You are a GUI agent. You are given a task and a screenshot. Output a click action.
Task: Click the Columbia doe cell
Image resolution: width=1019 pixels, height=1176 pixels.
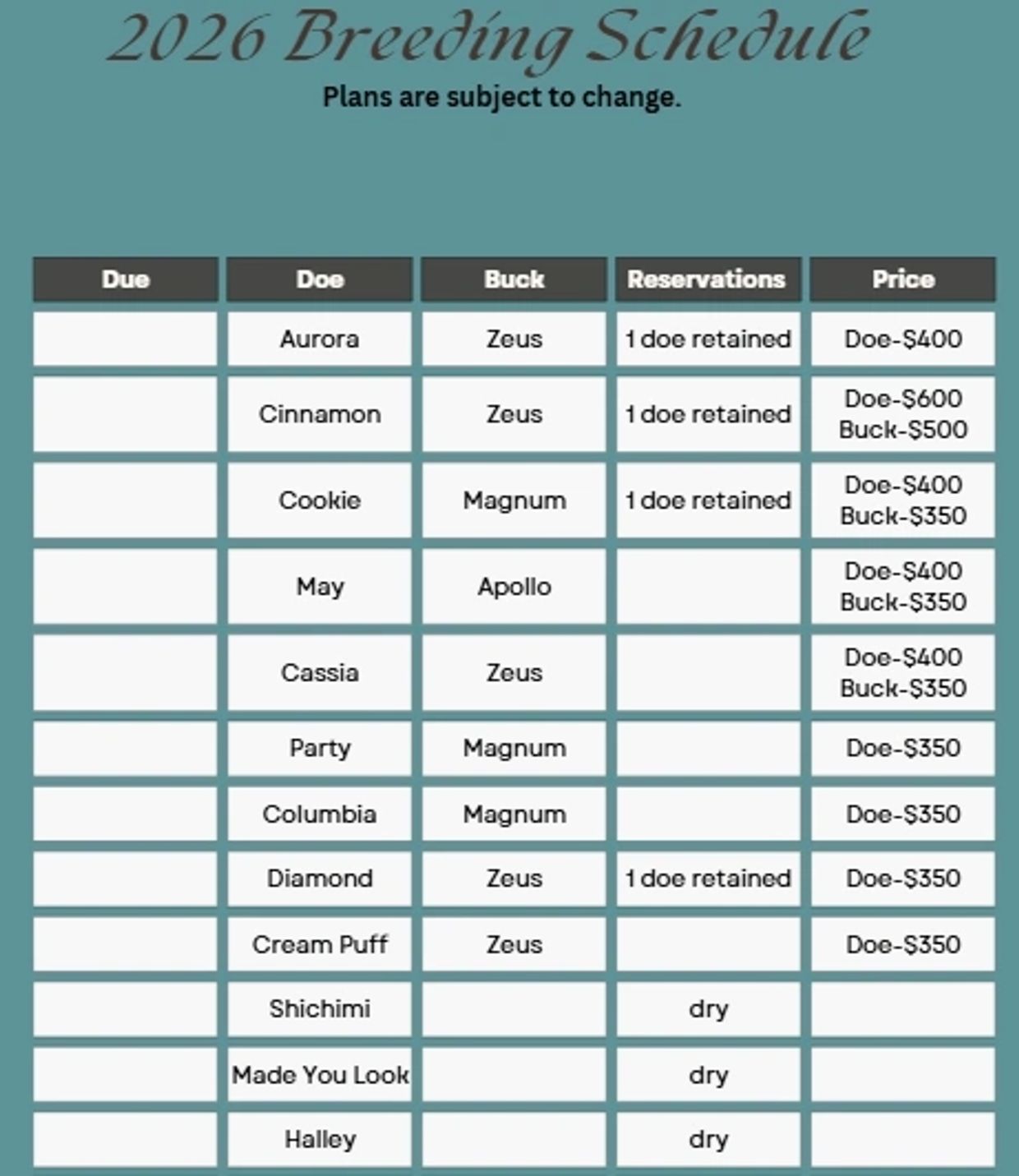(x=320, y=814)
